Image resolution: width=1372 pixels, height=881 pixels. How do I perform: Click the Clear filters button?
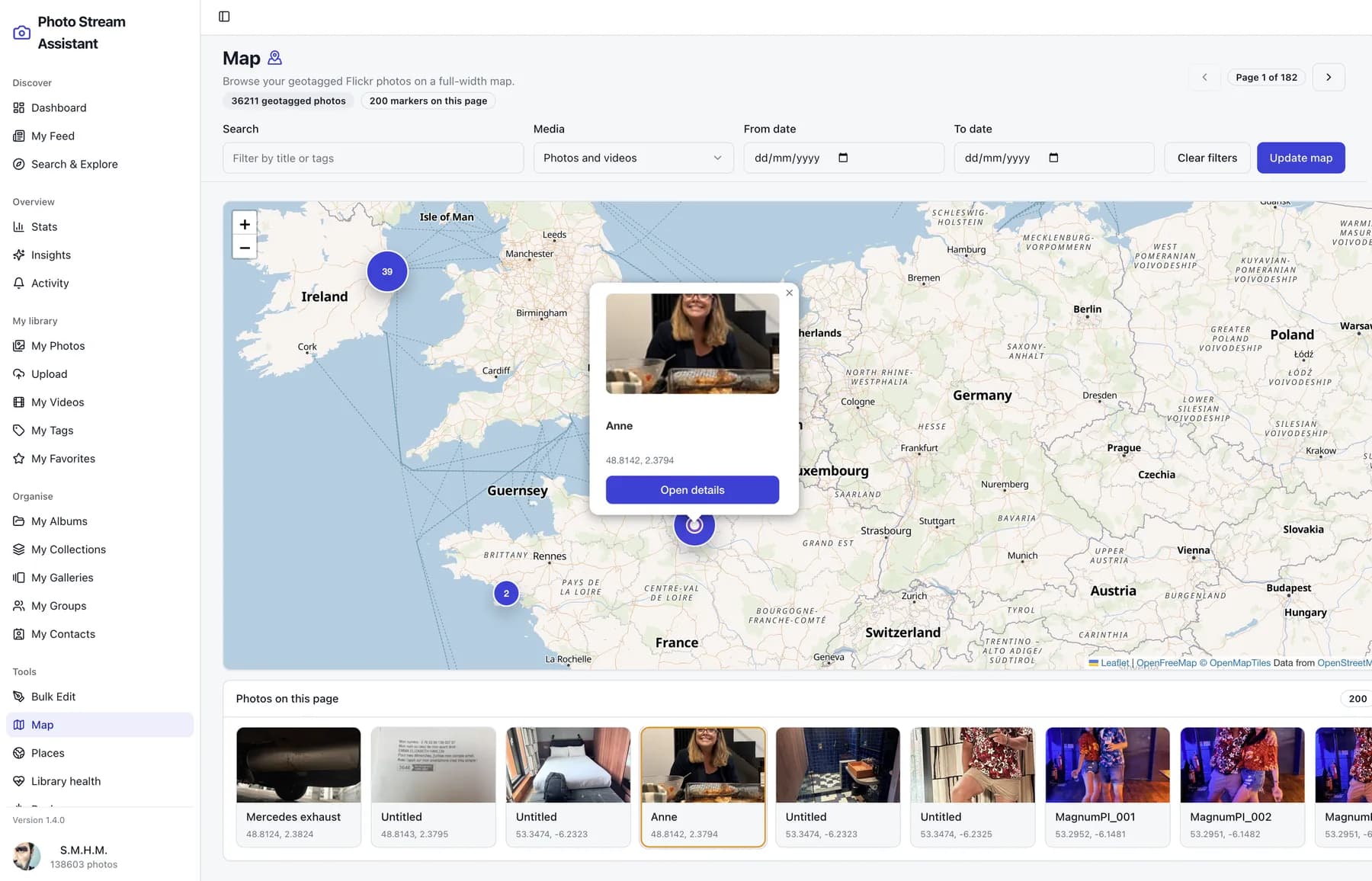[x=1207, y=158]
